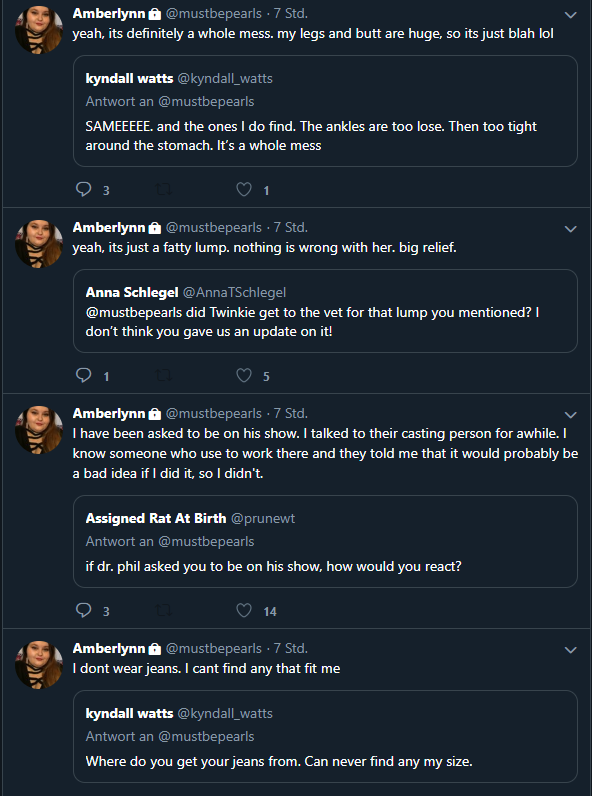Open replies on the casting person tweet
The height and width of the screenshot is (796, 592).
(84, 610)
